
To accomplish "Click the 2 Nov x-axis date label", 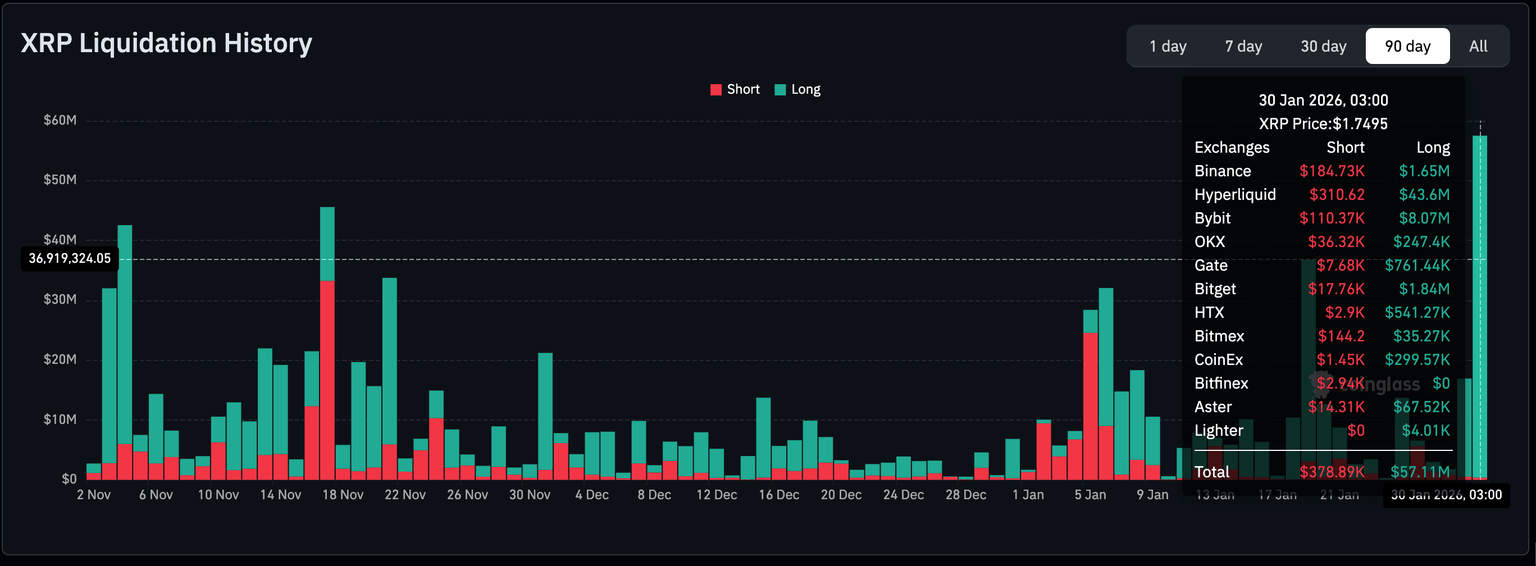I will [93, 495].
